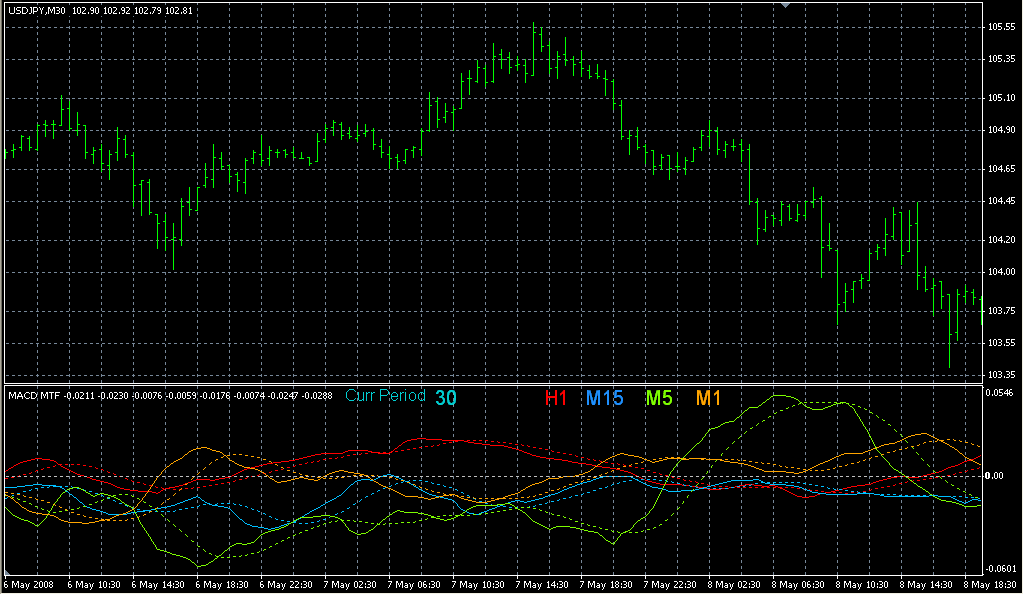Click the 0.0546 indicator scale value
1024x594 pixels.
[x=1003, y=393]
